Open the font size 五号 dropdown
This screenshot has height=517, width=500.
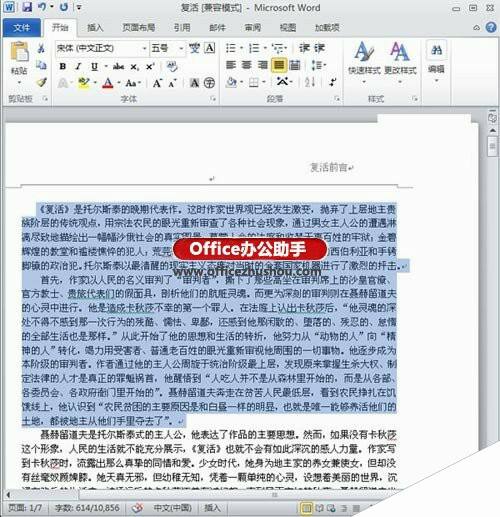[181, 49]
